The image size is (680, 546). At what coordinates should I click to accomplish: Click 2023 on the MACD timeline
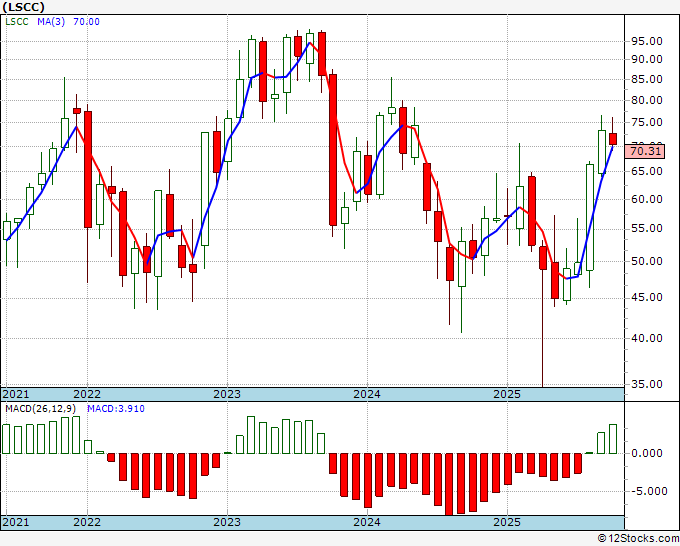[227, 522]
